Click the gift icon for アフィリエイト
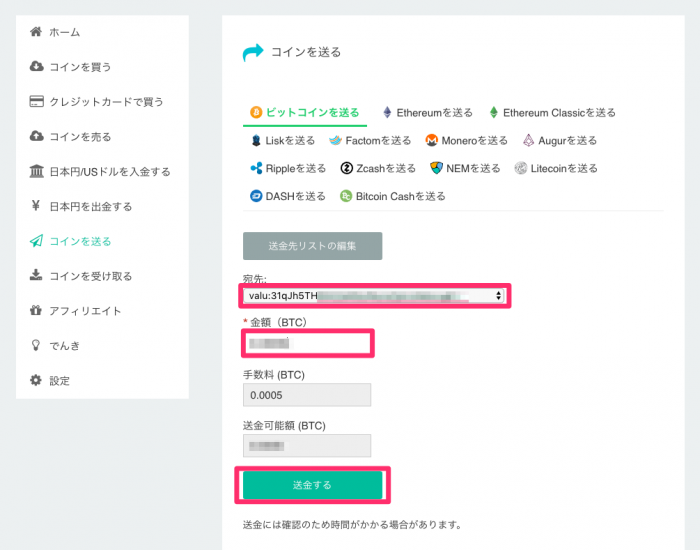Viewport: 700px width, 550px height. pyautogui.click(x=36, y=310)
